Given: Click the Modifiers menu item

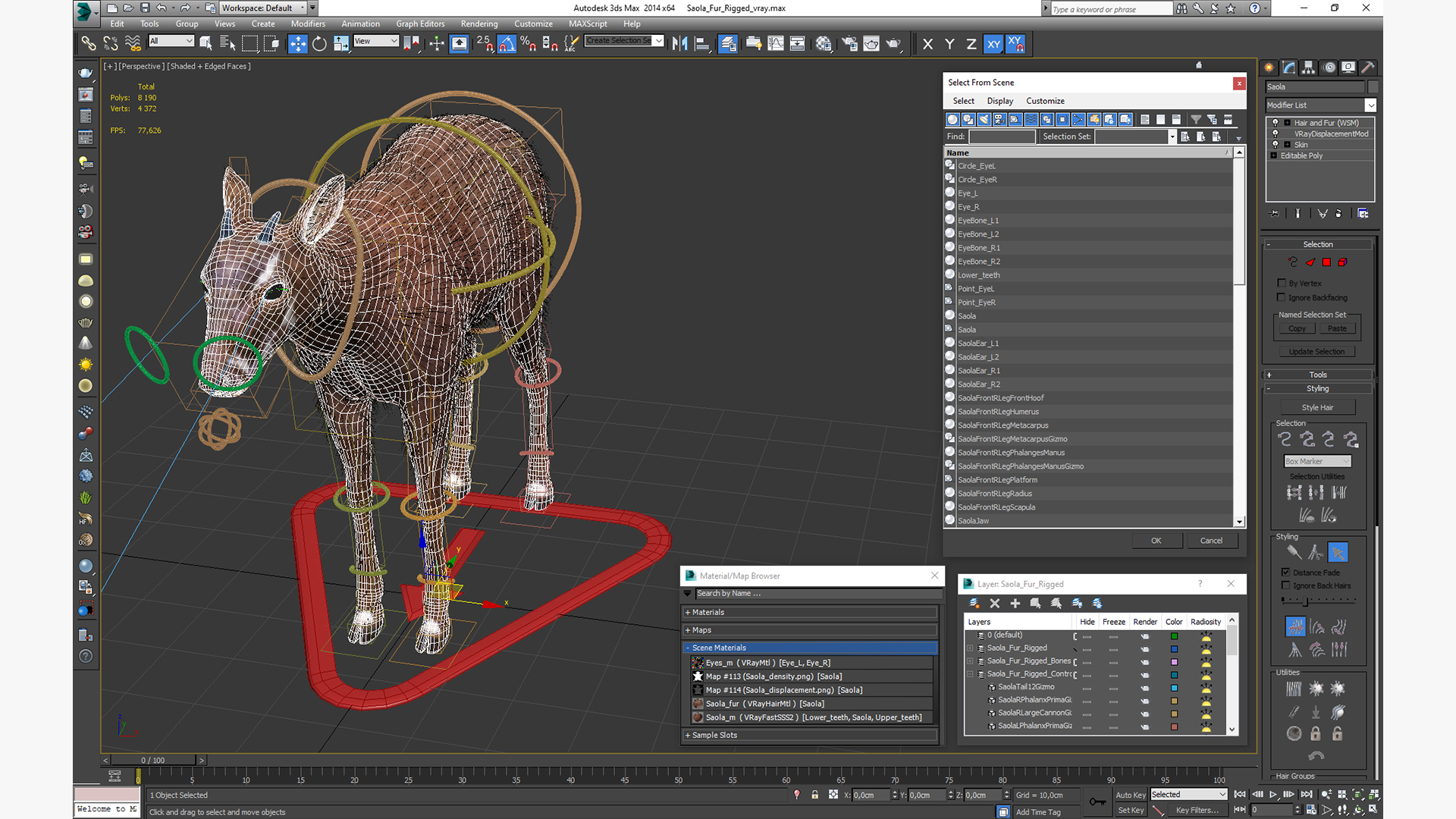Looking at the screenshot, I should (308, 24).
